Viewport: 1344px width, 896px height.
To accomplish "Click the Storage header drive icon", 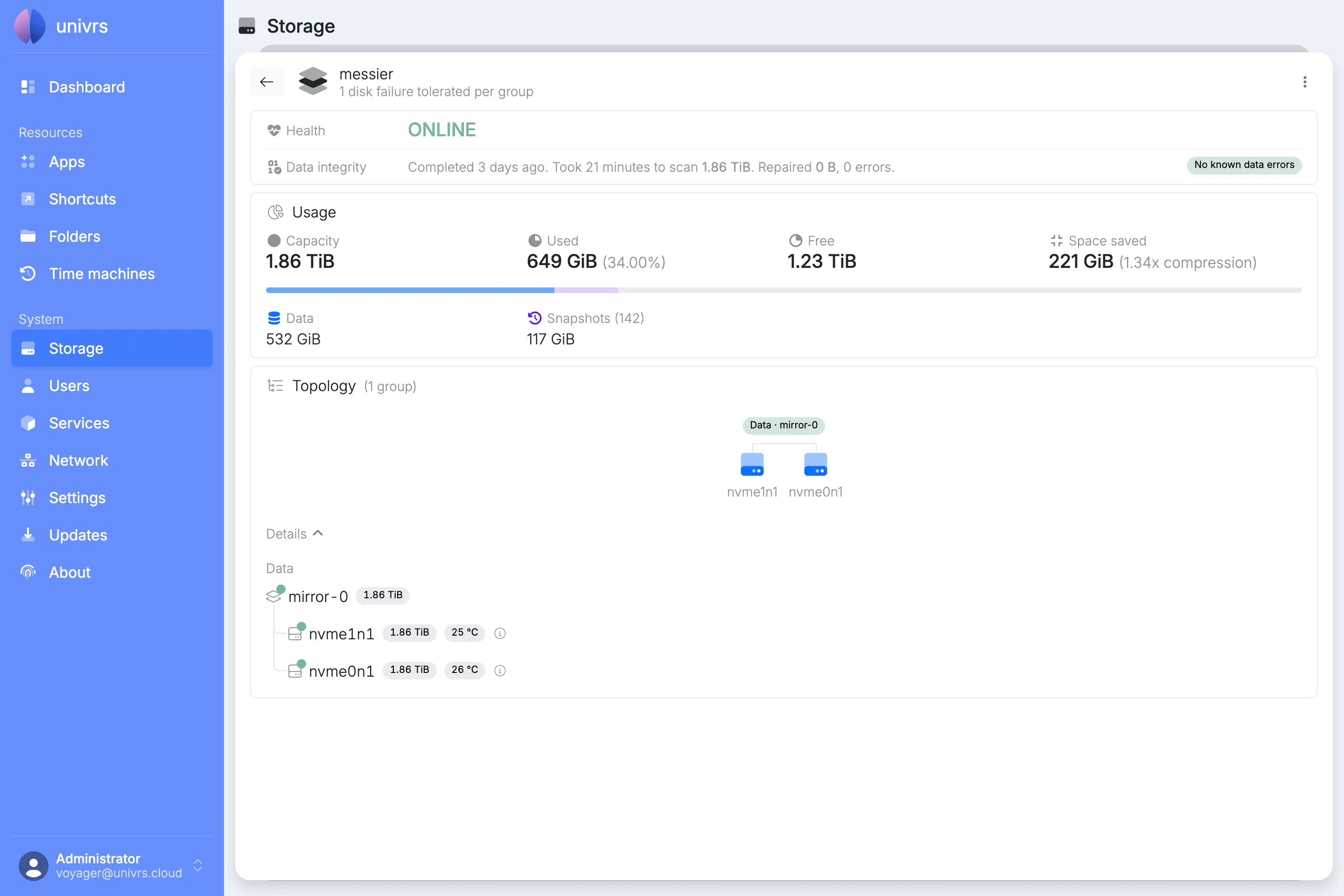I will point(247,26).
